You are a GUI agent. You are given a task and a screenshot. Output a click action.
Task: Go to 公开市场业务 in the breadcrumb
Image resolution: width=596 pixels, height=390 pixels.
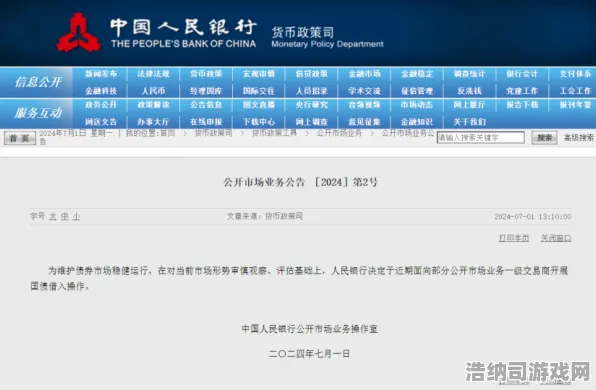(x=339, y=133)
